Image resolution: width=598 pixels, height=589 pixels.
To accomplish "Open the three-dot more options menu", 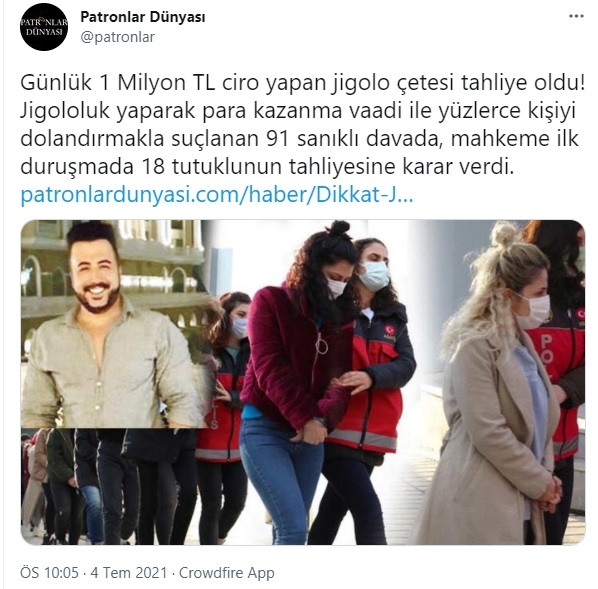I will point(576,16).
